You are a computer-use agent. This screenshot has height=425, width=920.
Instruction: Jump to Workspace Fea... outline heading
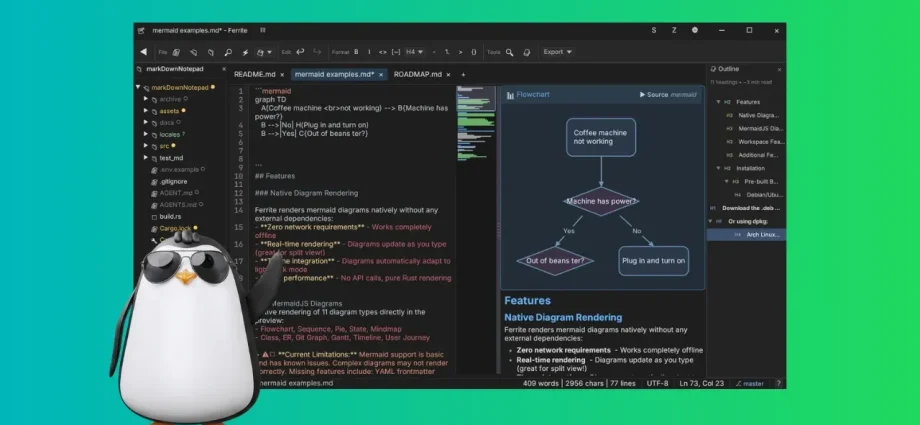pyautogui.click(x=761, y=142)
